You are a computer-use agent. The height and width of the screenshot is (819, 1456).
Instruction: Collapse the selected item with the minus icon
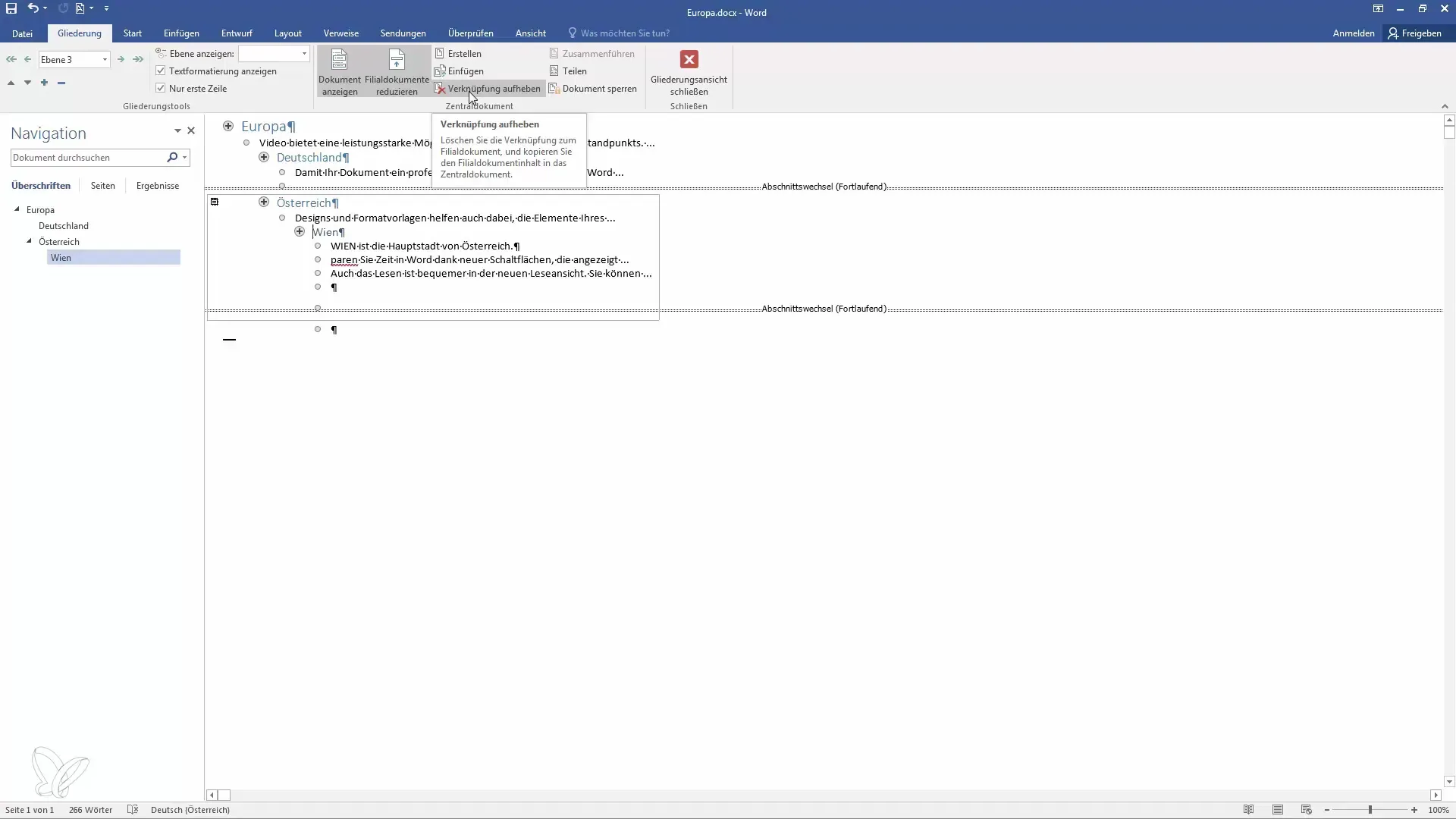(61, 83)
